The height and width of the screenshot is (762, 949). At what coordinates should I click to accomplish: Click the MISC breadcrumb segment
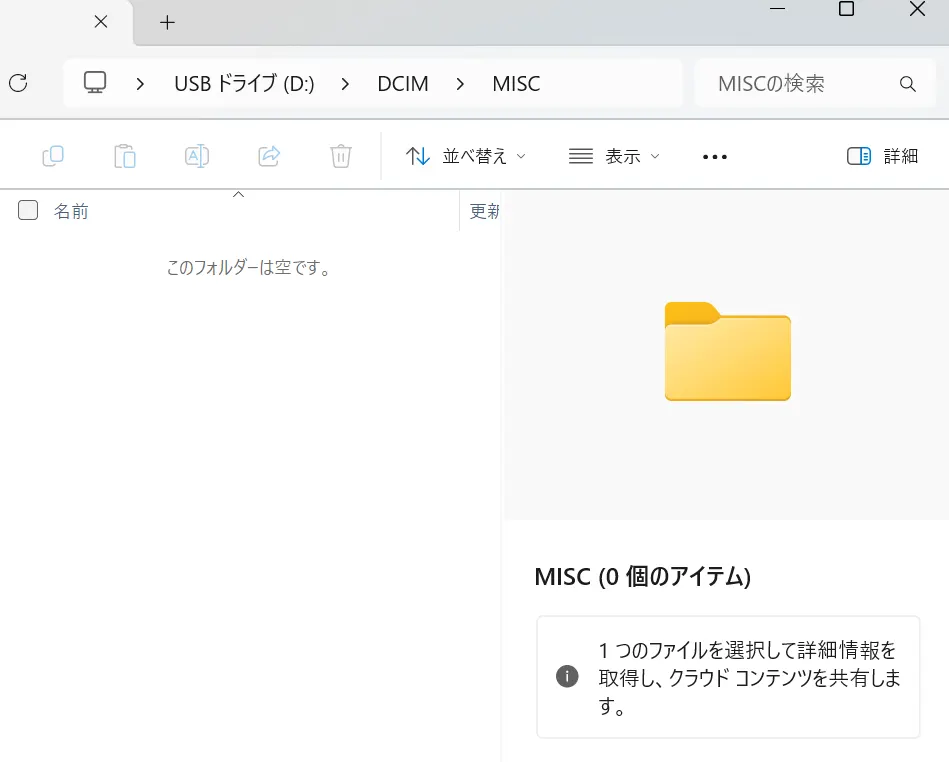[x=516, y=84]
